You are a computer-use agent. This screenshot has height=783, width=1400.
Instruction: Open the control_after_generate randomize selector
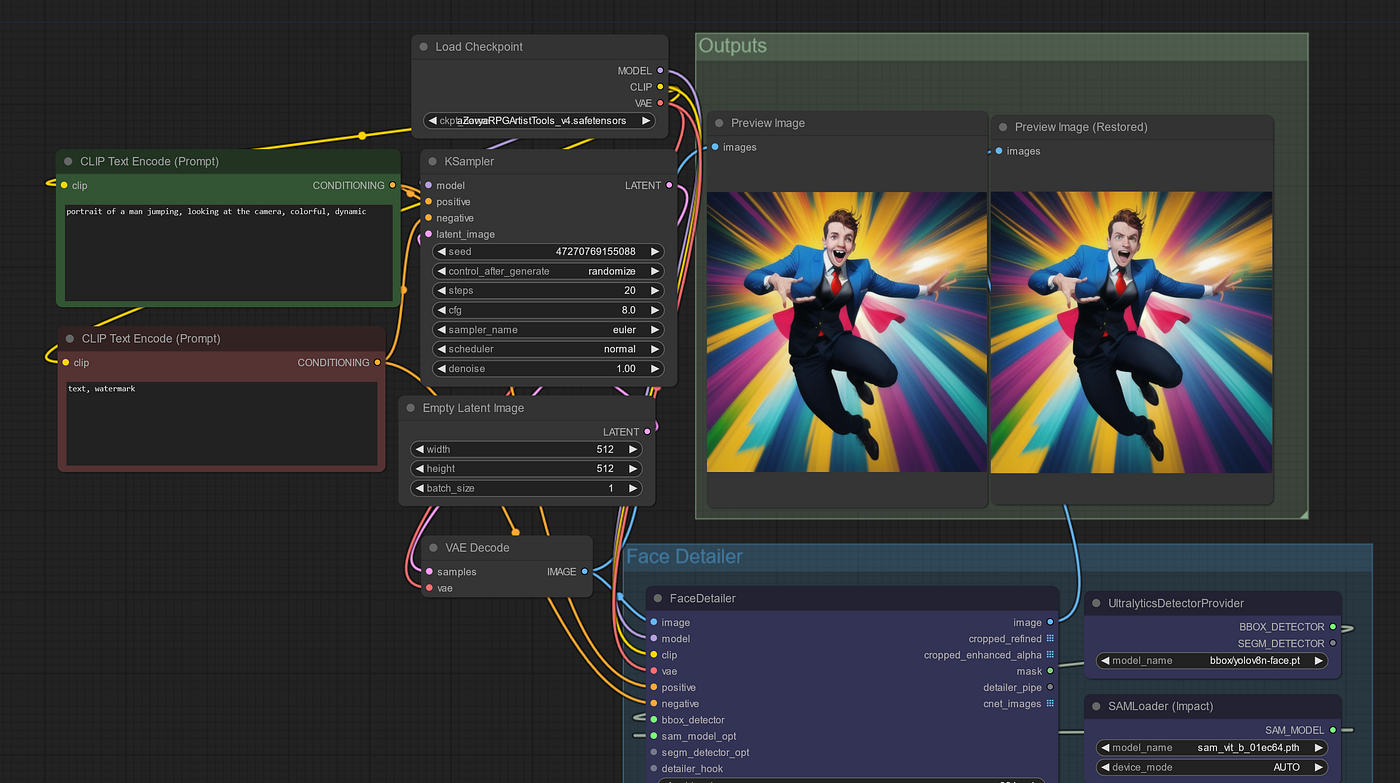coord(548,271)
